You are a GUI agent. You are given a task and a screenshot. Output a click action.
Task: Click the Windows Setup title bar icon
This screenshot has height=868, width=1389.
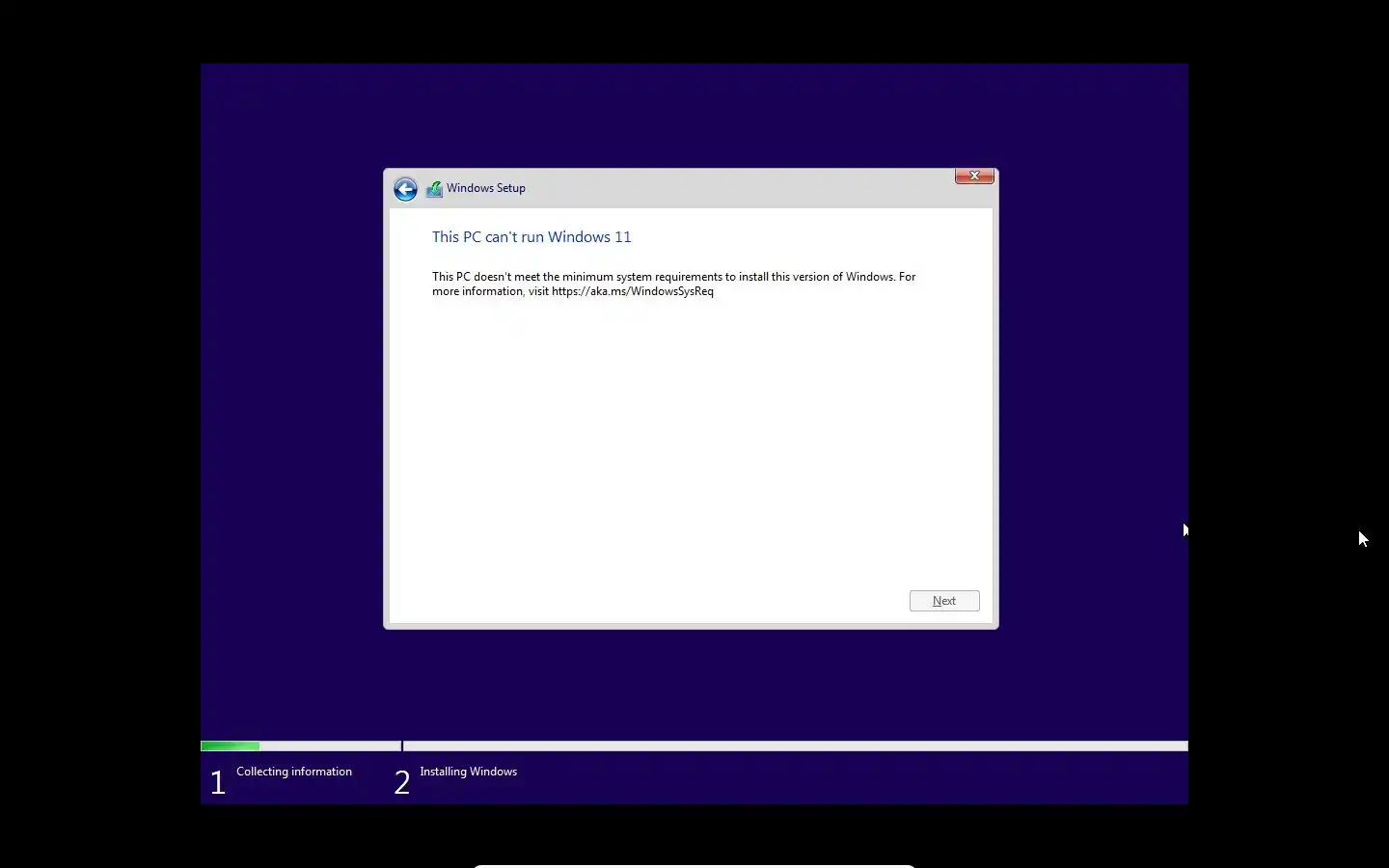[x=434, y=189]
